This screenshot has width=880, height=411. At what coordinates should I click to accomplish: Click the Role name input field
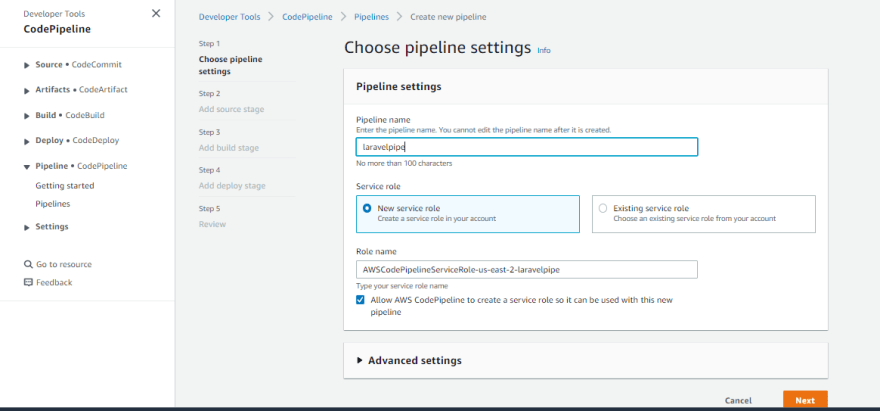526,270
